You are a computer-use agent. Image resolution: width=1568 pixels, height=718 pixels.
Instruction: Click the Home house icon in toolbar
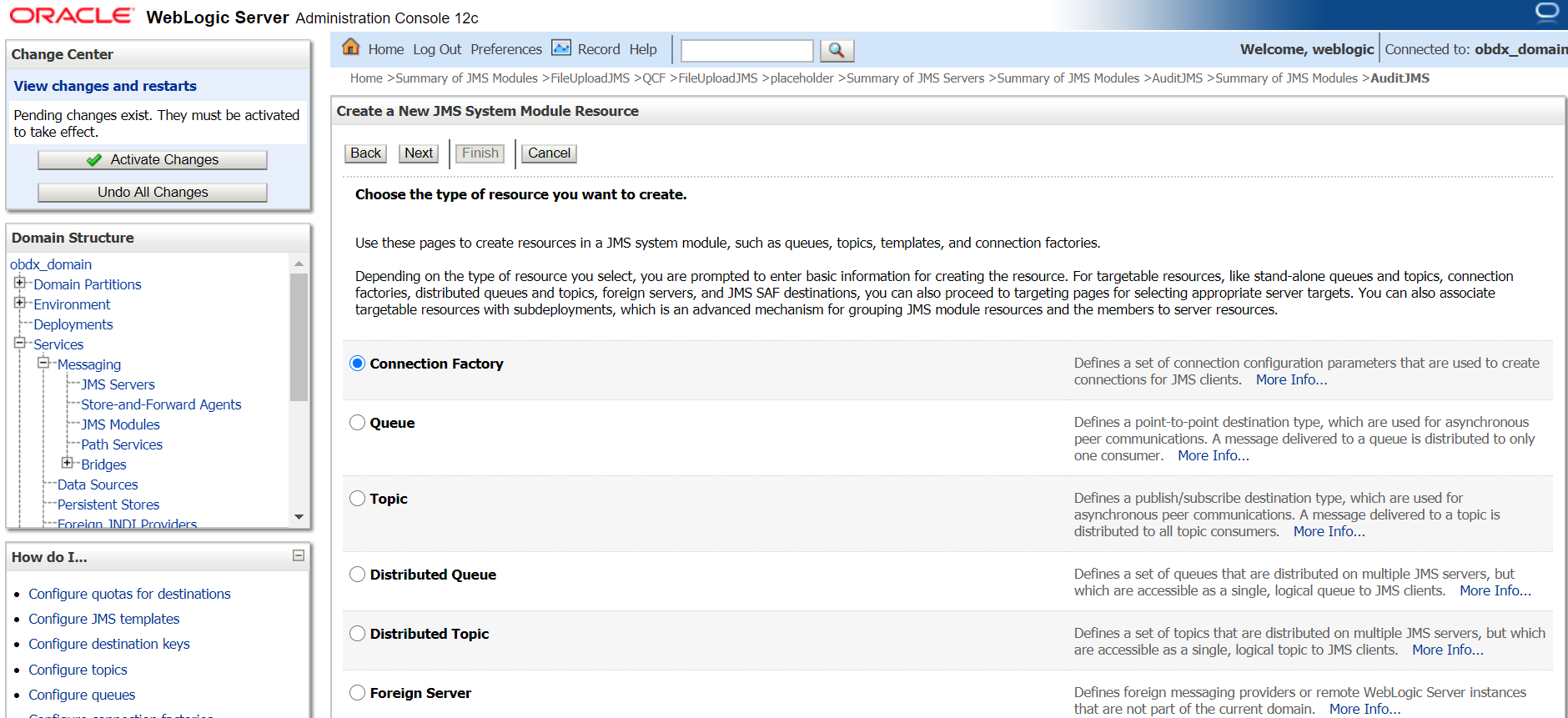pos(351,48)
